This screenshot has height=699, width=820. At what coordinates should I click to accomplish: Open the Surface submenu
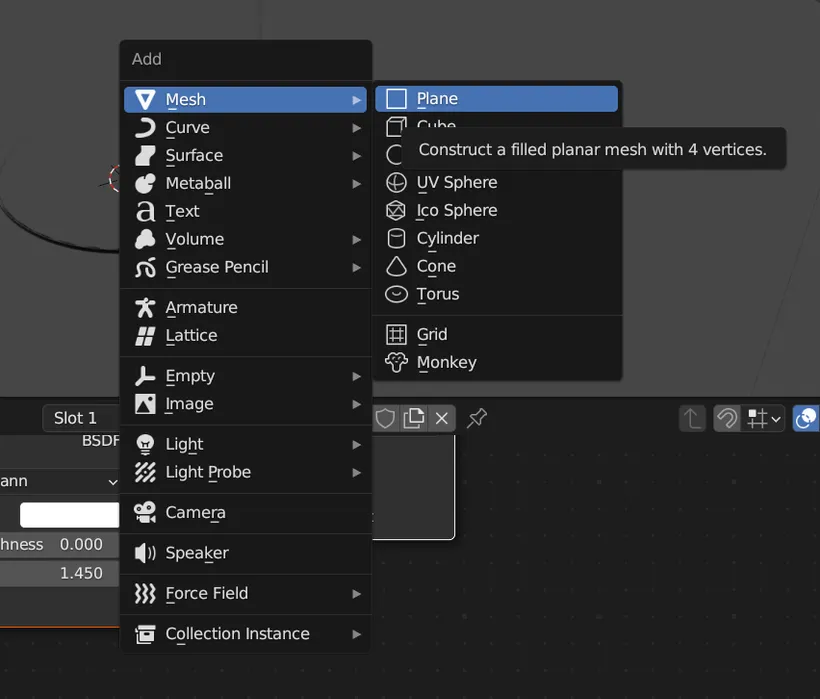coord(245,155)
